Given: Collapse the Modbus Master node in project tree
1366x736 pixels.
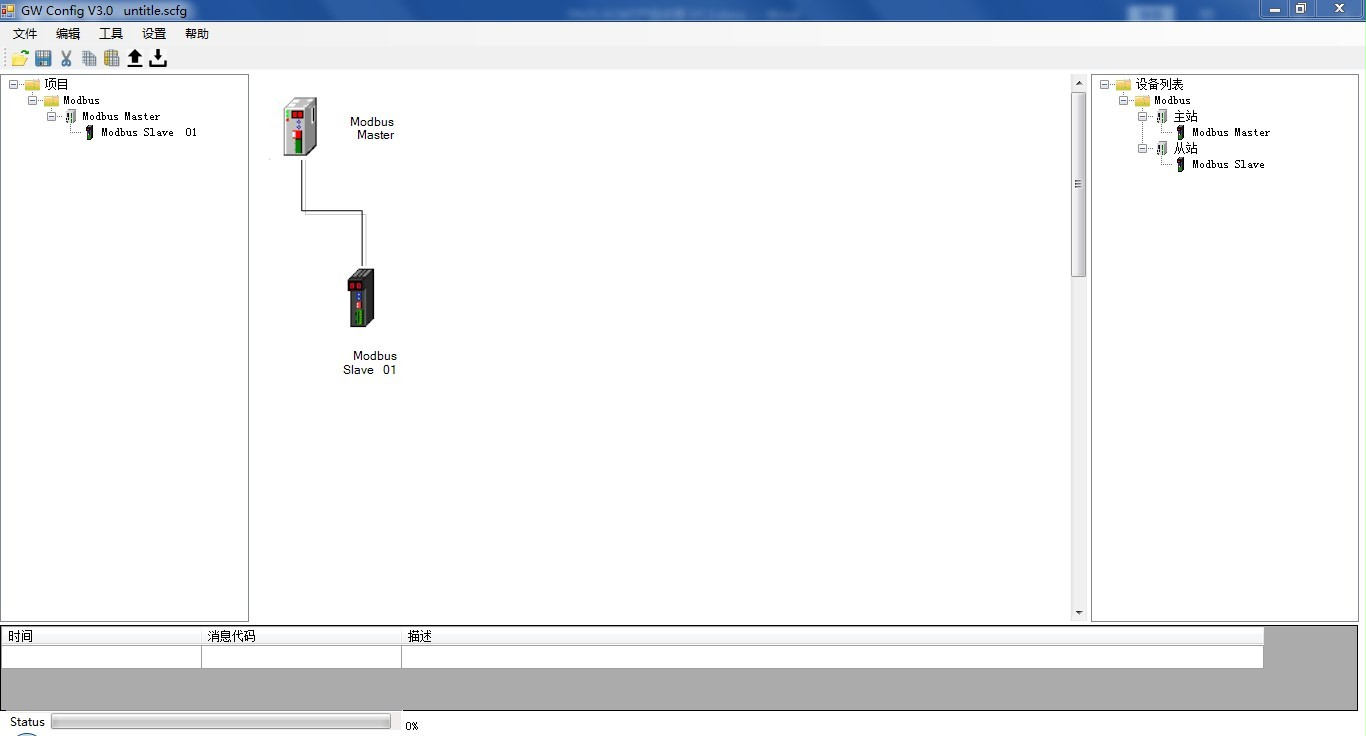Looking at the screenshot, I should tap(52, 117).
